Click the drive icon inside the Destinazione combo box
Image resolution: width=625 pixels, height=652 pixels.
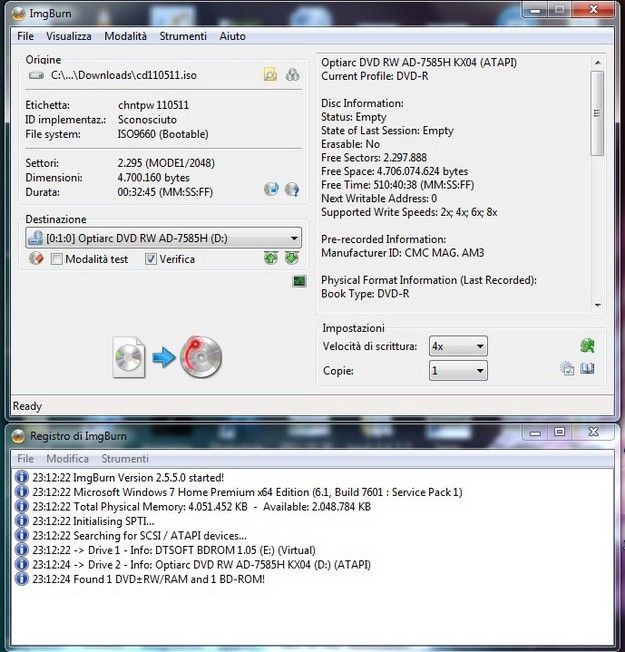pos(35,238)
